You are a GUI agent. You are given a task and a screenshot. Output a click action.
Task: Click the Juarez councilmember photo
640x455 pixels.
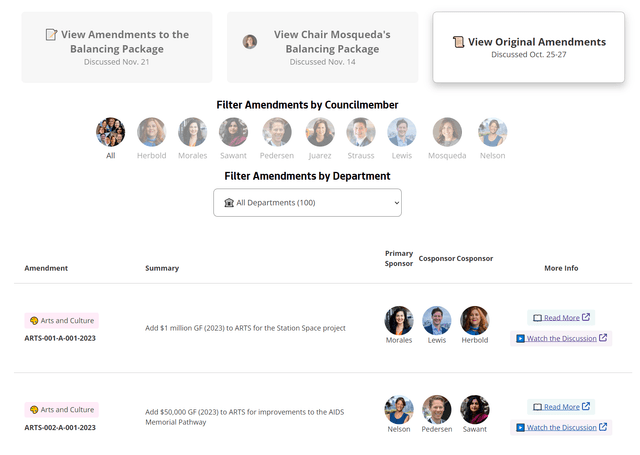[320, 132]
